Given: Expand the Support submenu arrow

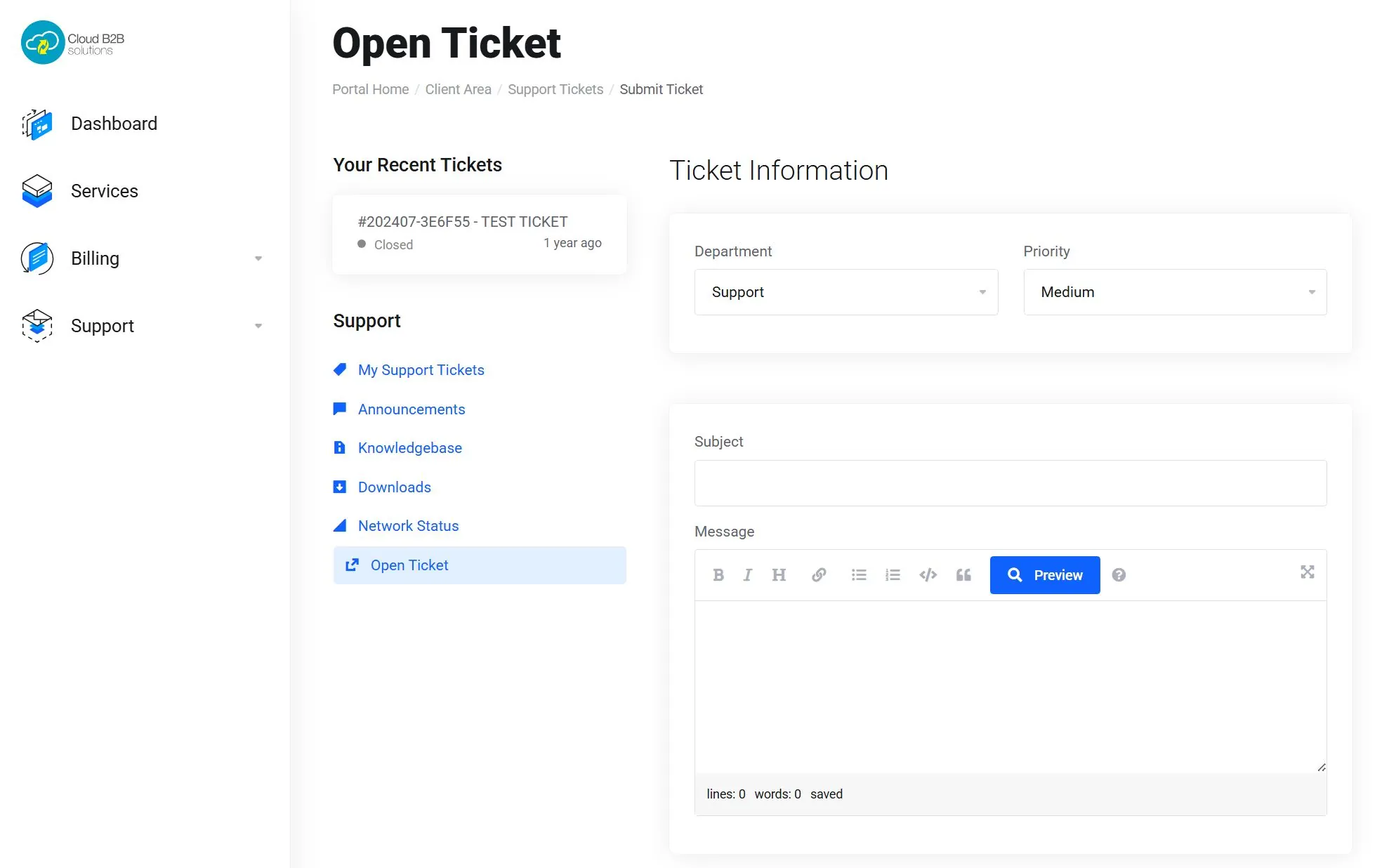Looking at the screenshot, I should [x=258, y=326].
